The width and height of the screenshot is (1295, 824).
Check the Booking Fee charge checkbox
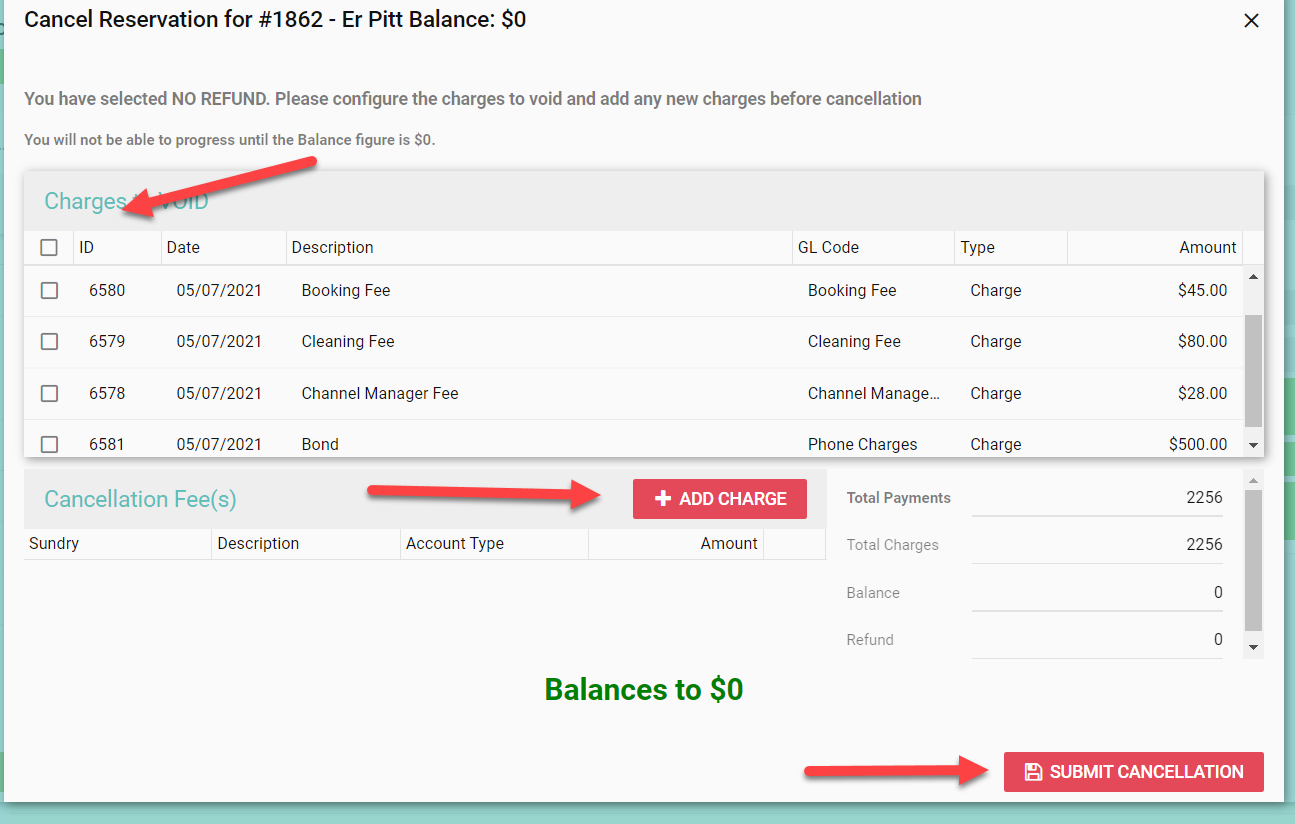point(49,290)
